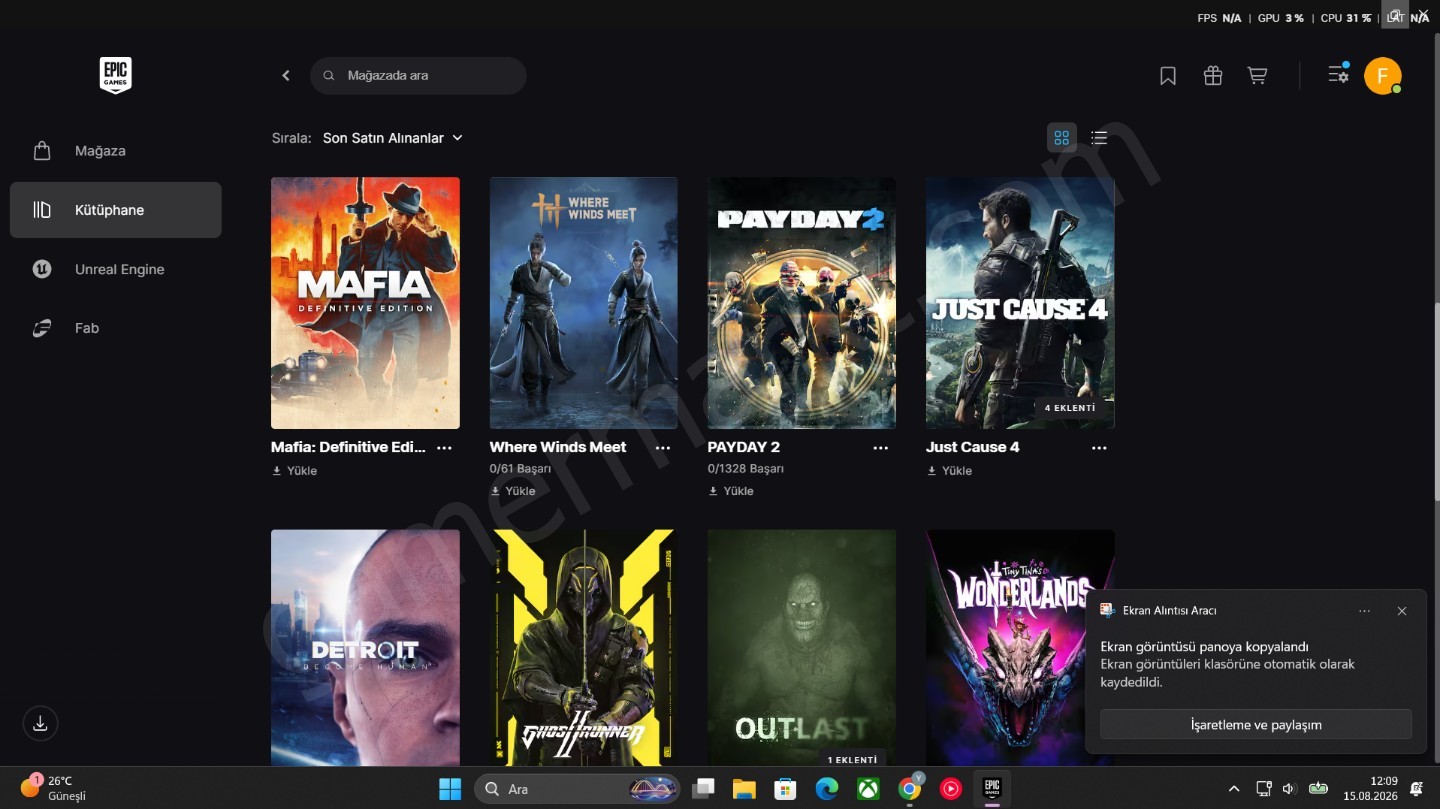Open the wishlist bookmark icon
The width and height of the screenshot is (1440, 809).
[x=1168, y=75]
